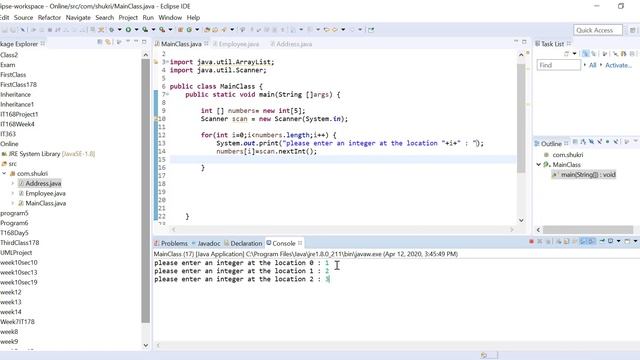Minimize the editor area
640x360 pixels.
(516, 42)
